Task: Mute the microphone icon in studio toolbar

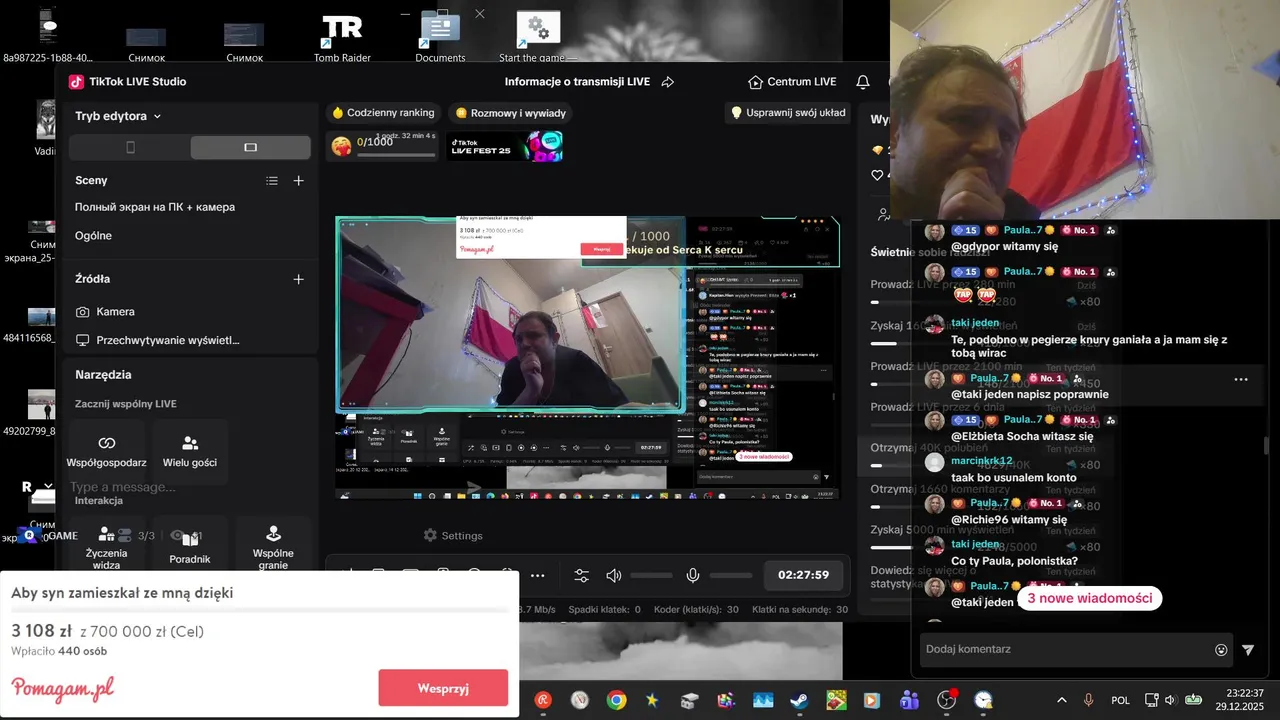Action: pyautogui.click(x=693, y=575)
